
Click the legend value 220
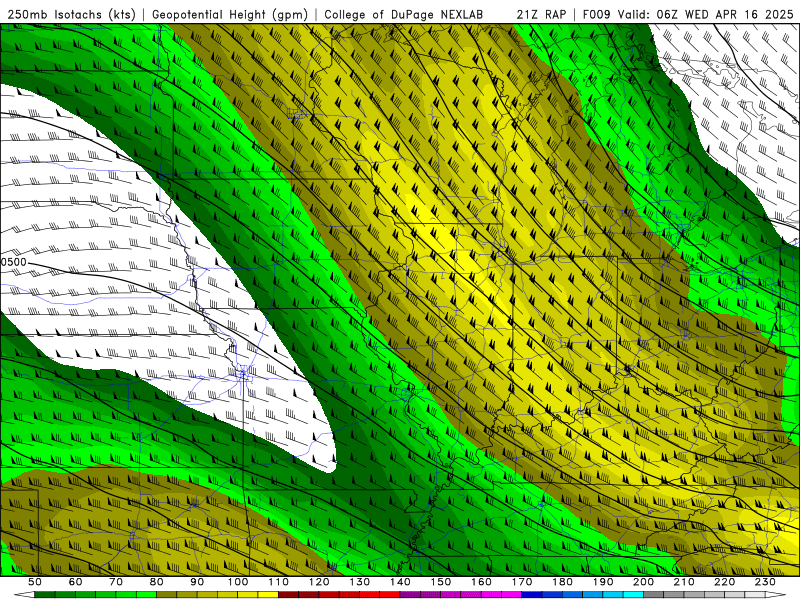[724, 582]
